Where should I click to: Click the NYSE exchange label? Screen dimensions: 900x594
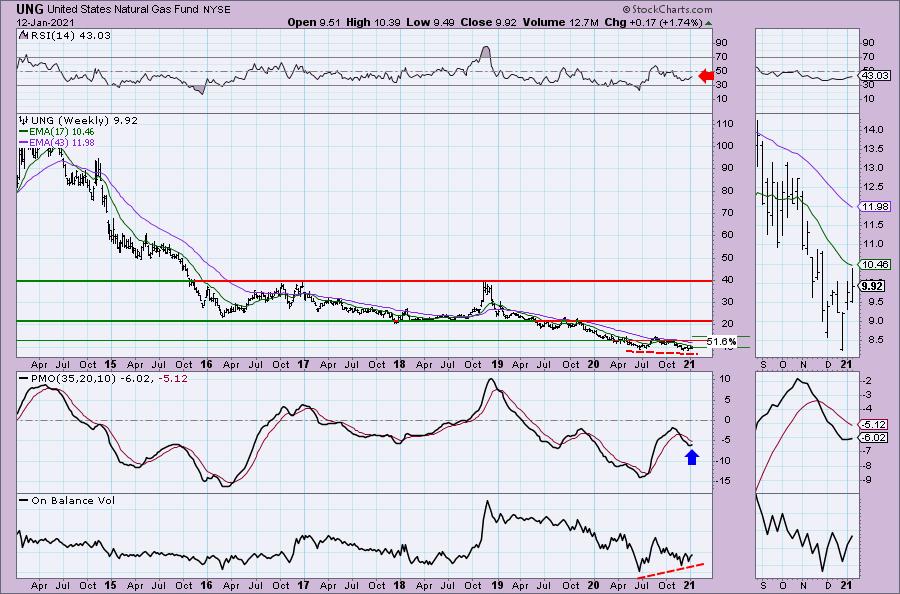click(x=216, y=9)
